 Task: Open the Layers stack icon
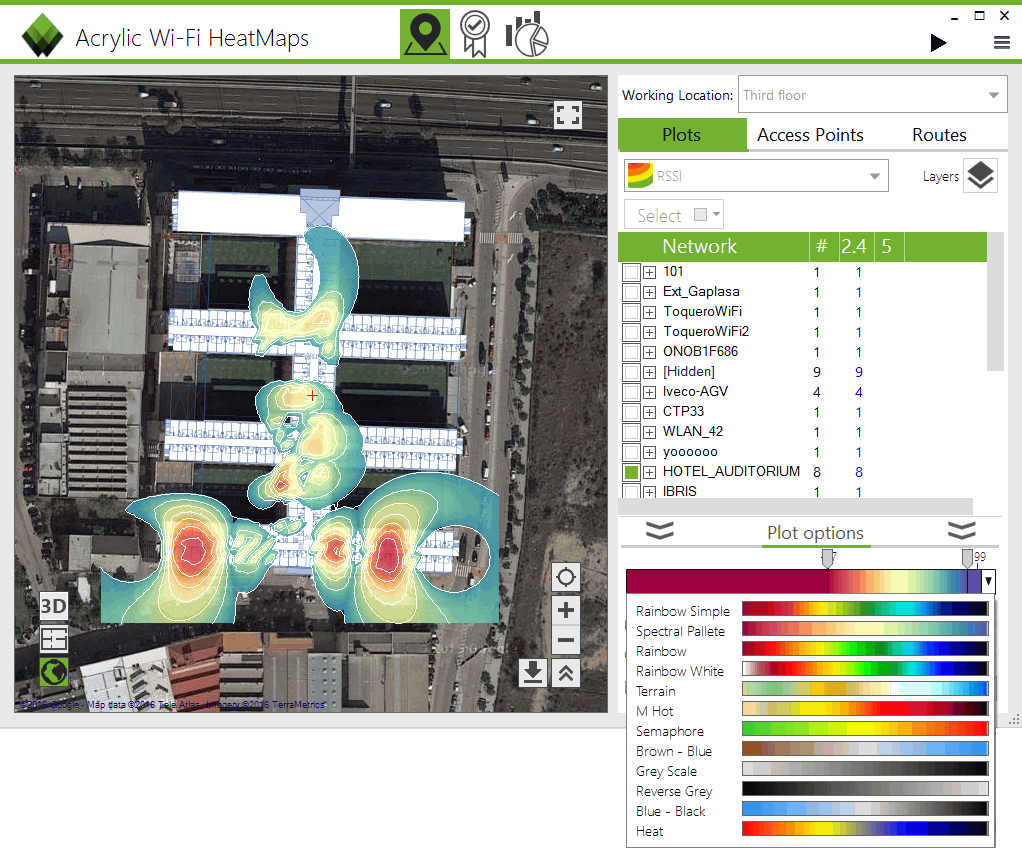[x=980, y=175]
